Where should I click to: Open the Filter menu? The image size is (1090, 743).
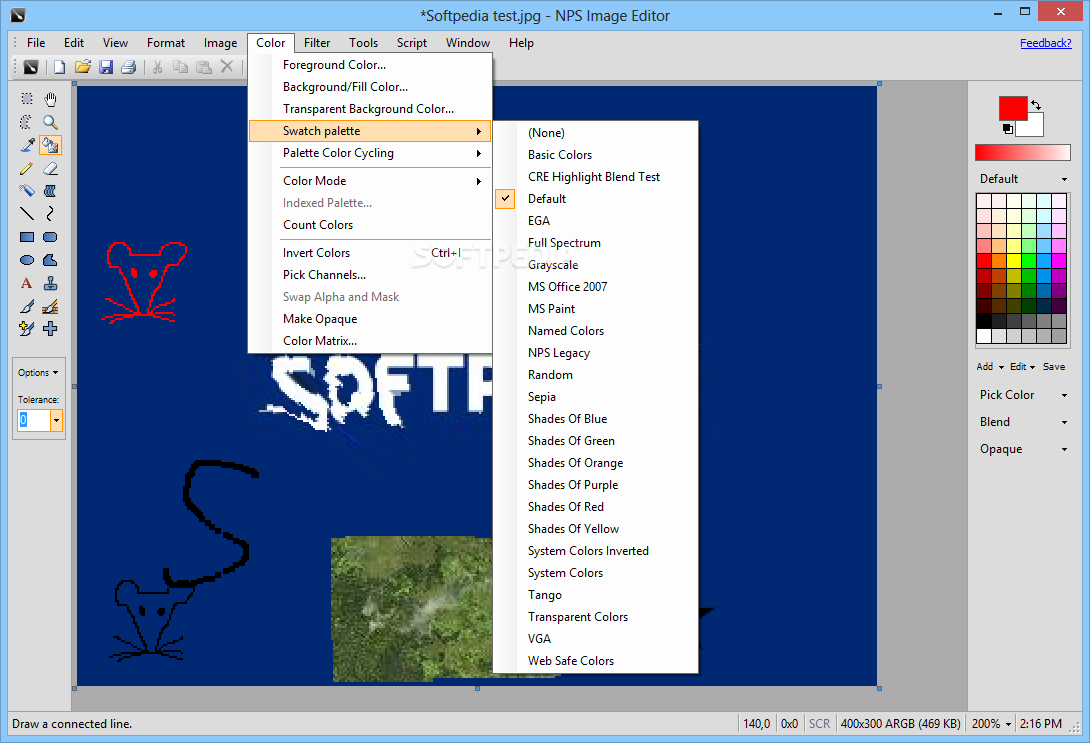[317, 43]
